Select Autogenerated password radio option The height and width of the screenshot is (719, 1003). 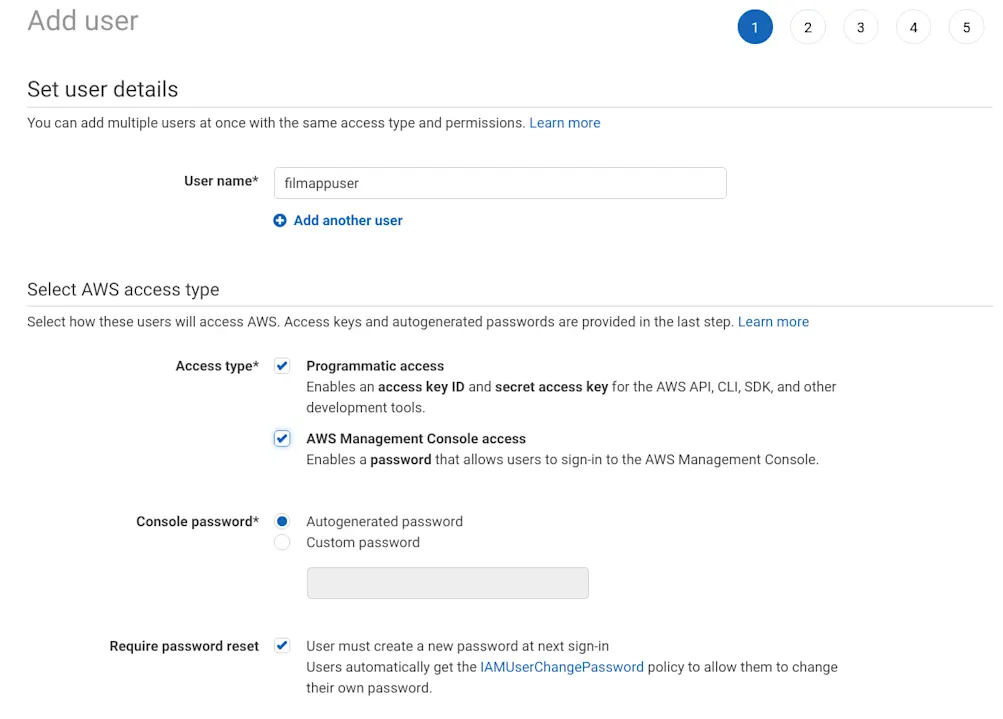pos(282,521)
